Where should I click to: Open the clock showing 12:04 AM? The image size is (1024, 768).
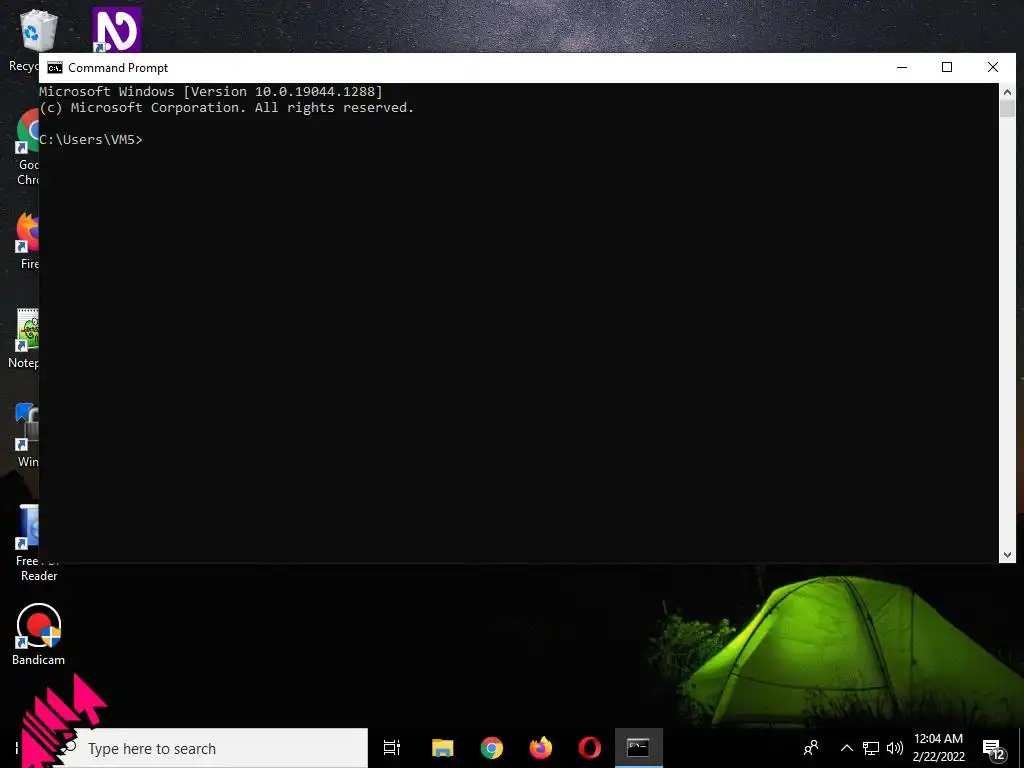938,748
